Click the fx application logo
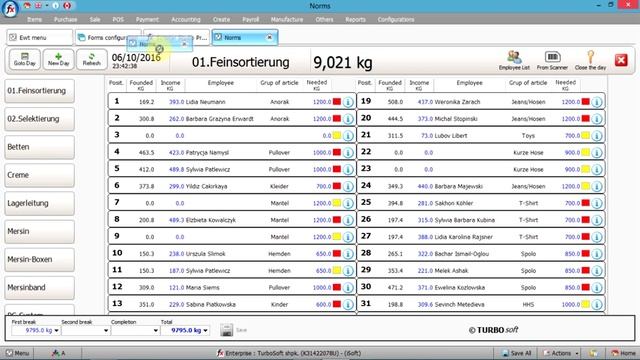This screenshot has width=640, height=360. pyautogui.click(x=10, y=9)
